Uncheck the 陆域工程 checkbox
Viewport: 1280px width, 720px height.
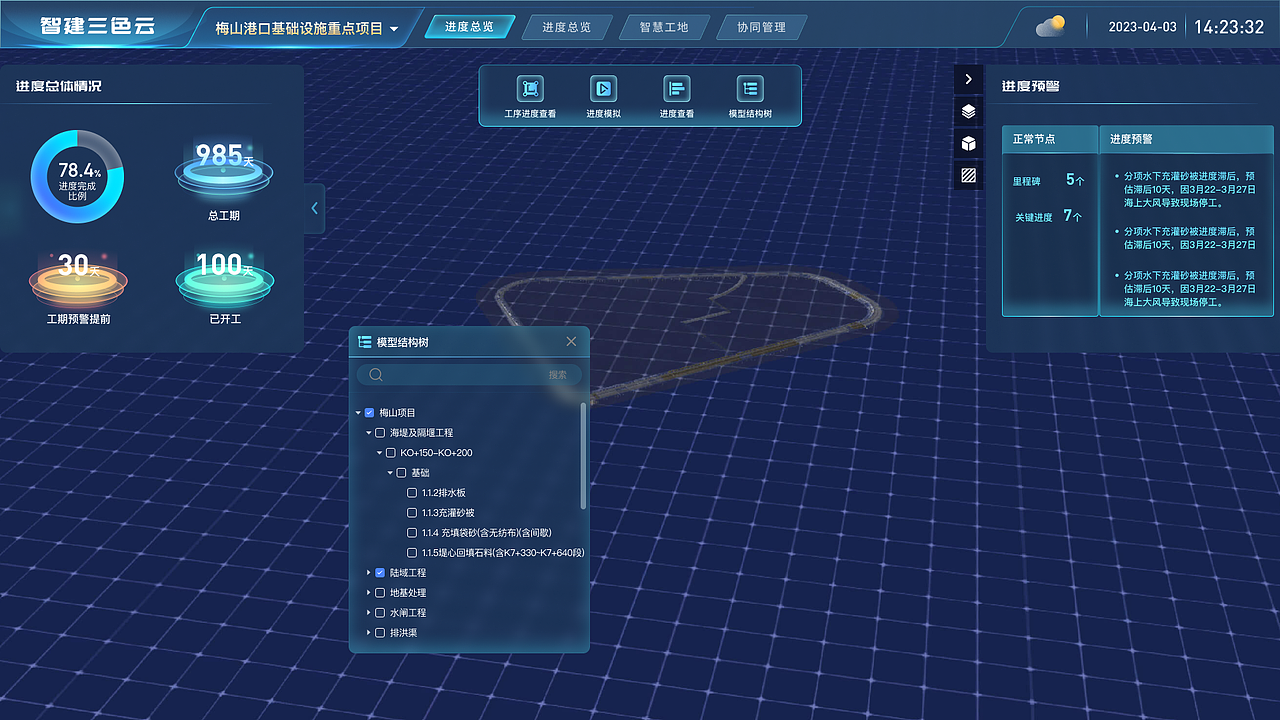click(x=380, y=573)
